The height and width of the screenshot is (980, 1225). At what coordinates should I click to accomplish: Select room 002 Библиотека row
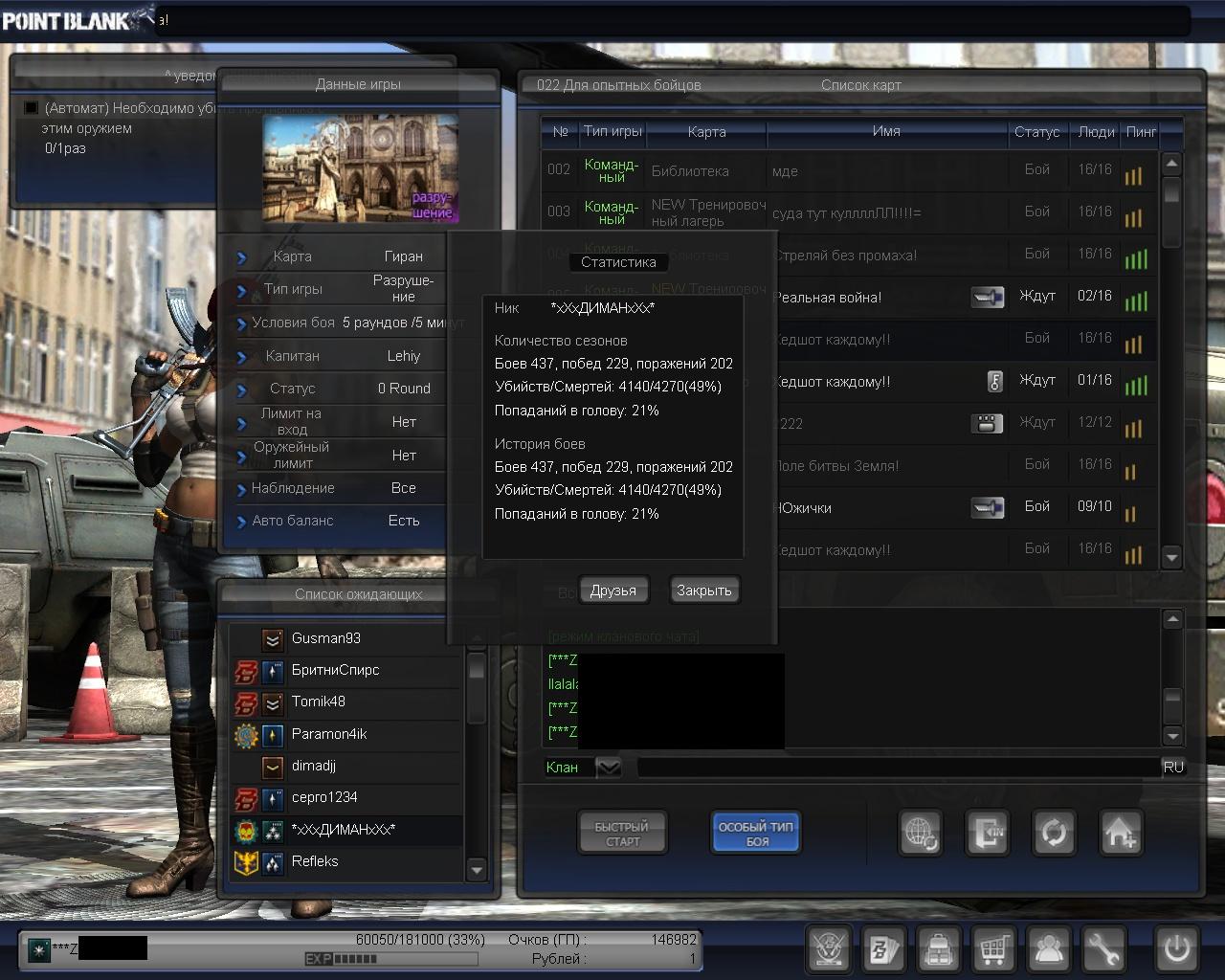(850, 170)
